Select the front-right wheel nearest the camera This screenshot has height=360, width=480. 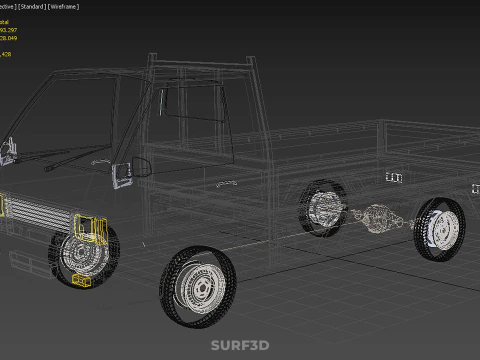click(x=198, y=287)
